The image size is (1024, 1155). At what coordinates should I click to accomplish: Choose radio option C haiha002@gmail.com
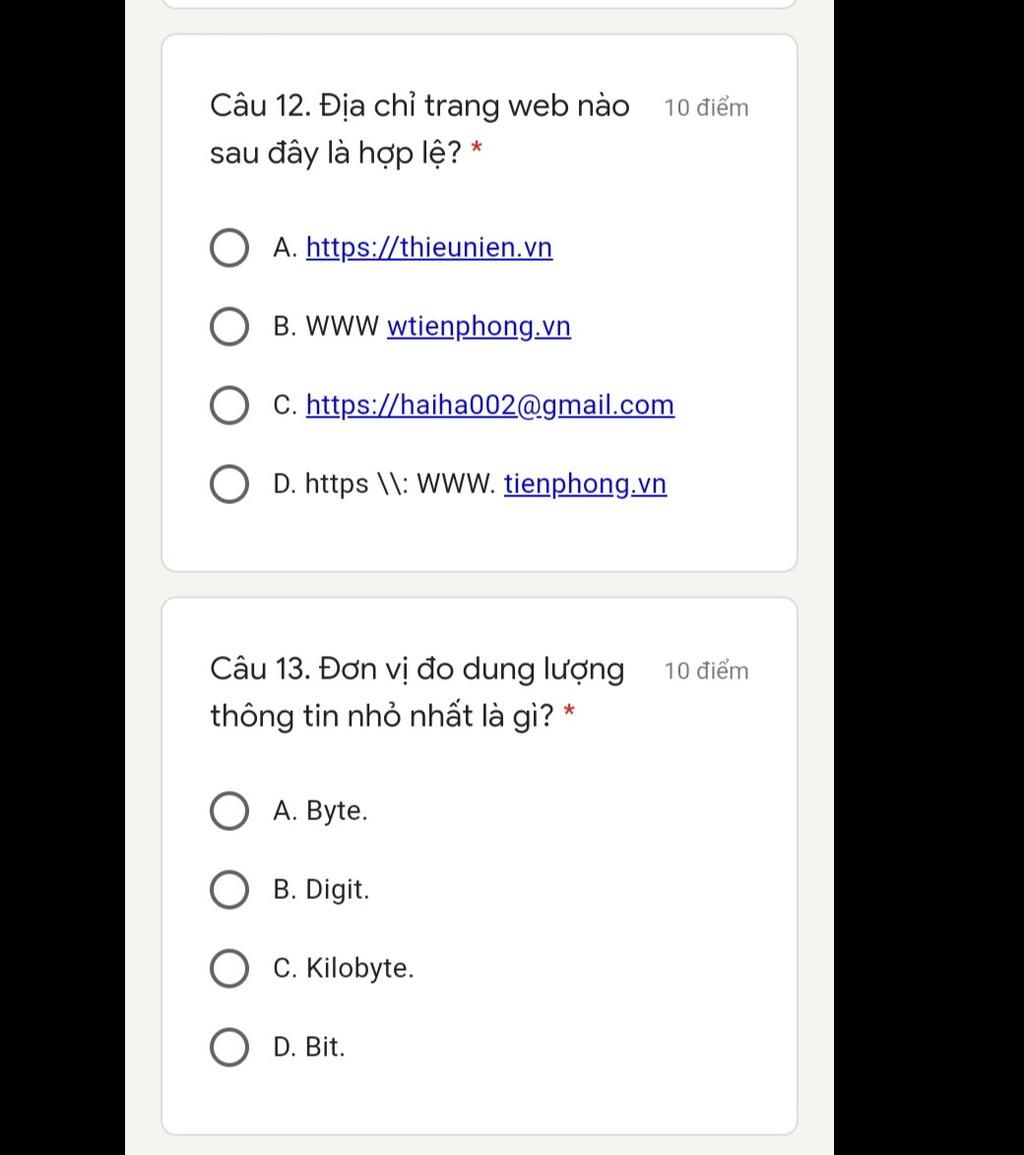229,405
